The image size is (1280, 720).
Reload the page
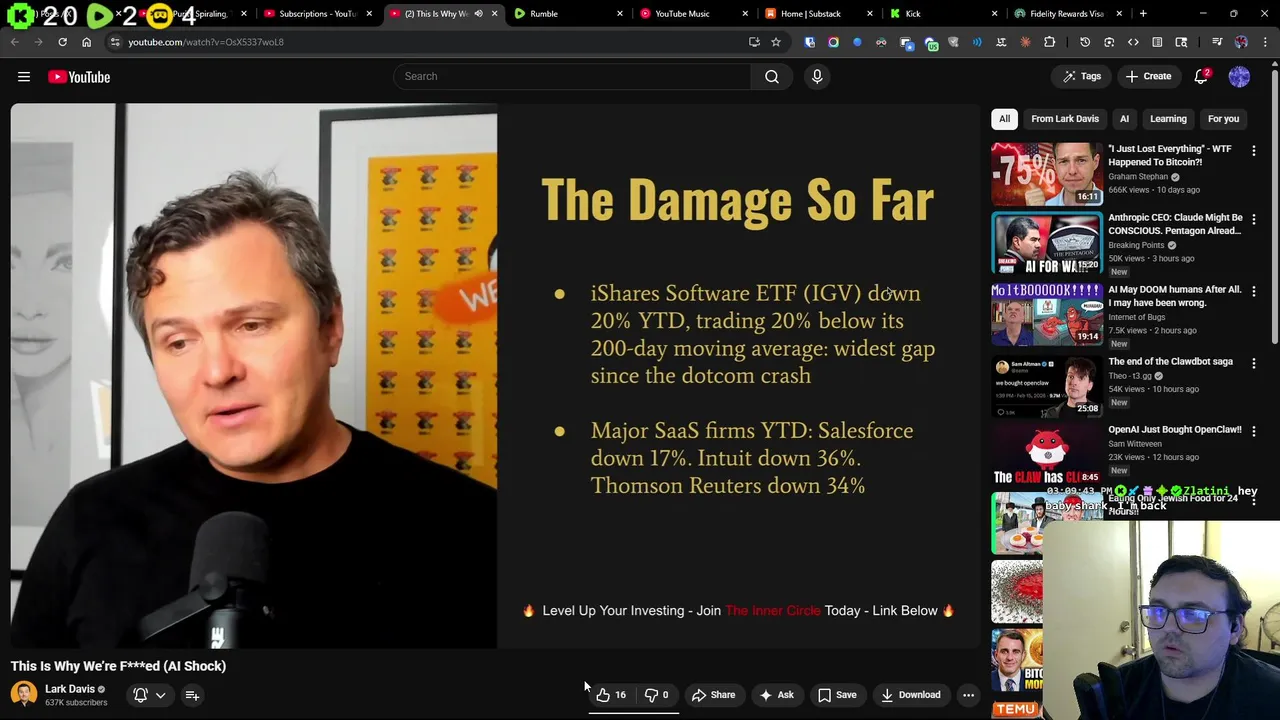coord(62,42)
